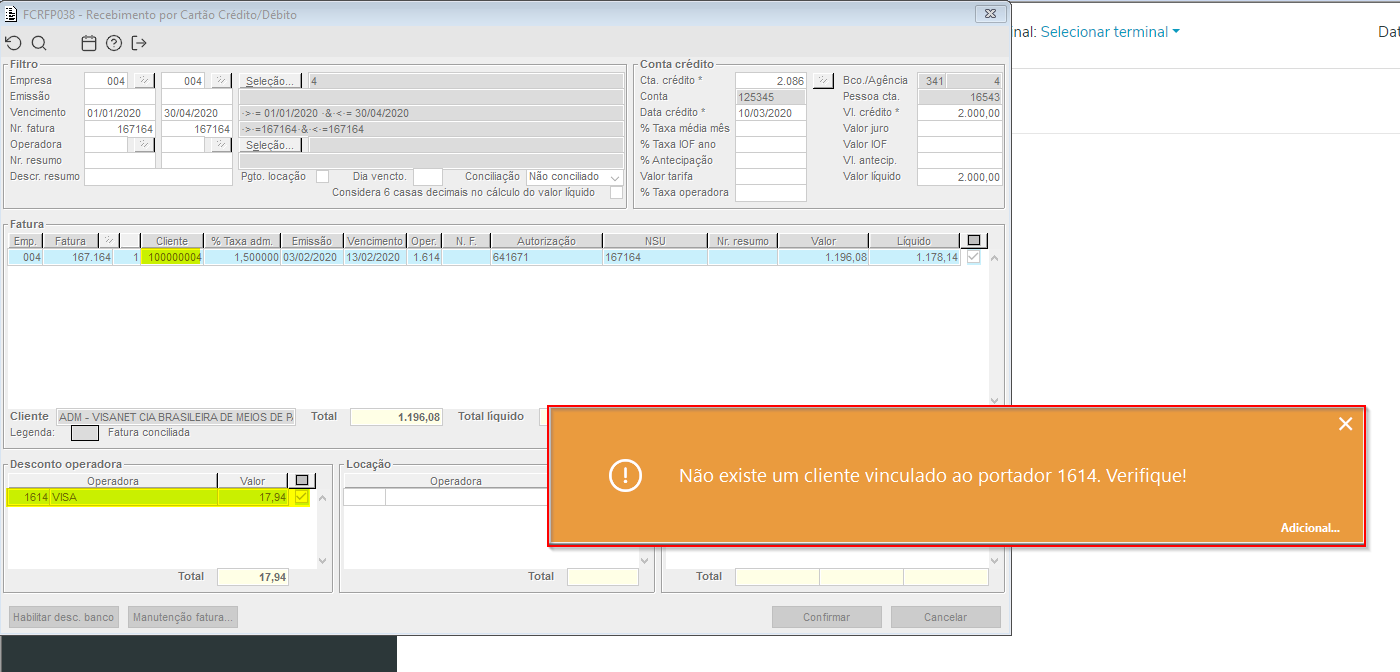This screenshot has height=672, width=1400.
Task: Sort by NSU column header
Action: coord(655,241)
